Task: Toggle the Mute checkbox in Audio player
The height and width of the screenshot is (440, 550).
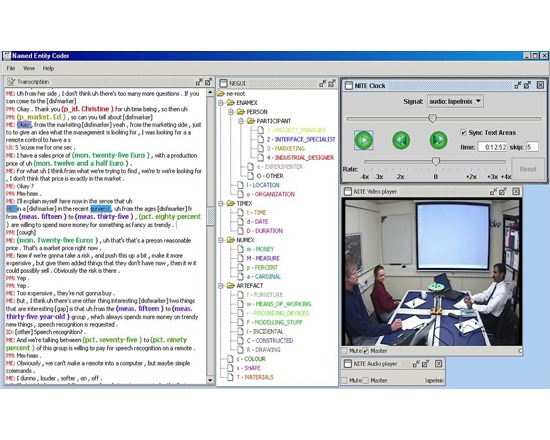Action: (x=345, y=380)
